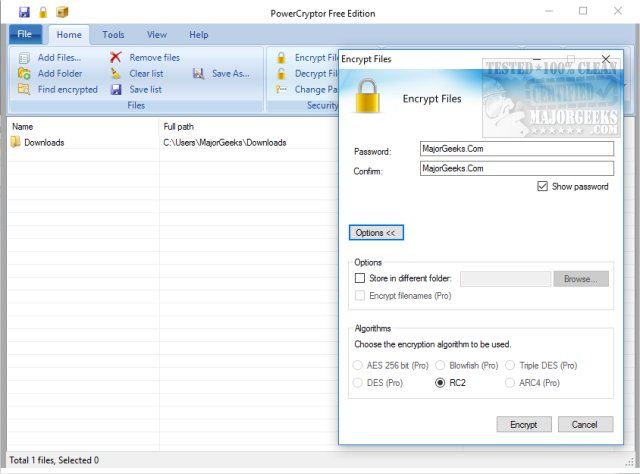Viewport: 640px width, 474px height.
Task: Click the Find encrypted icon
Action: point(24,89)
